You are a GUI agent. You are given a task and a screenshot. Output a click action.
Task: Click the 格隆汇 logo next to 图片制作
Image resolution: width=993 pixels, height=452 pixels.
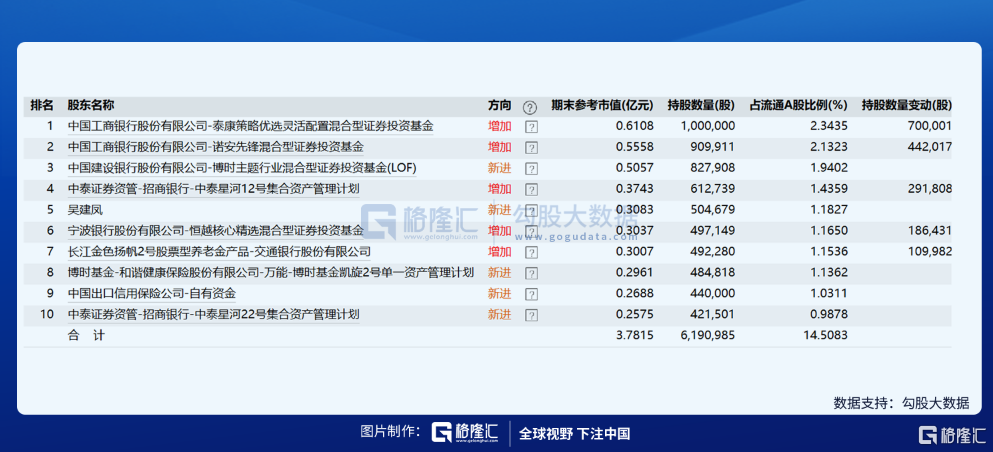465,433
